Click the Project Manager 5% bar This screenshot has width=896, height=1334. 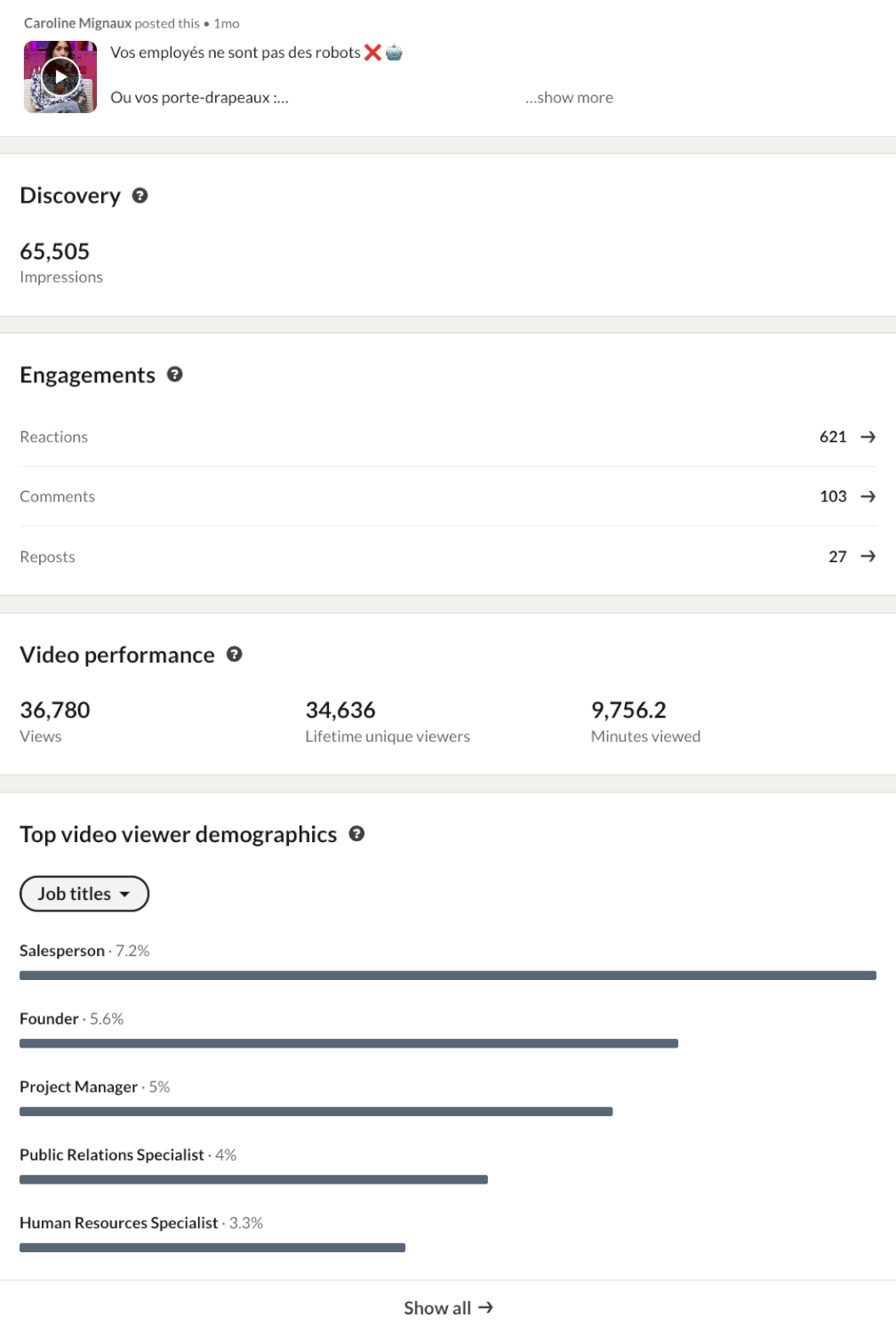pos(316,1112)
